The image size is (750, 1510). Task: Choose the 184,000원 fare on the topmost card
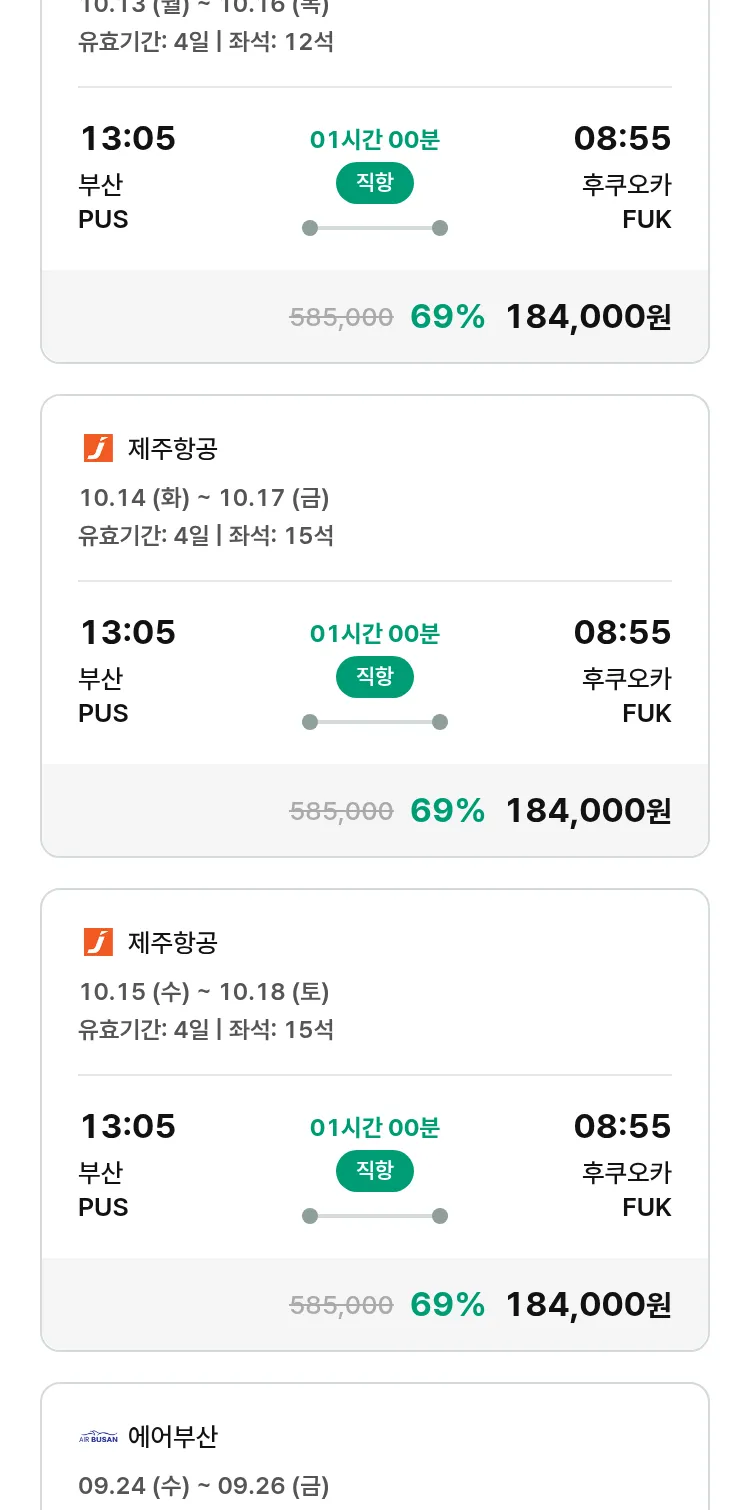pos(588,316)
